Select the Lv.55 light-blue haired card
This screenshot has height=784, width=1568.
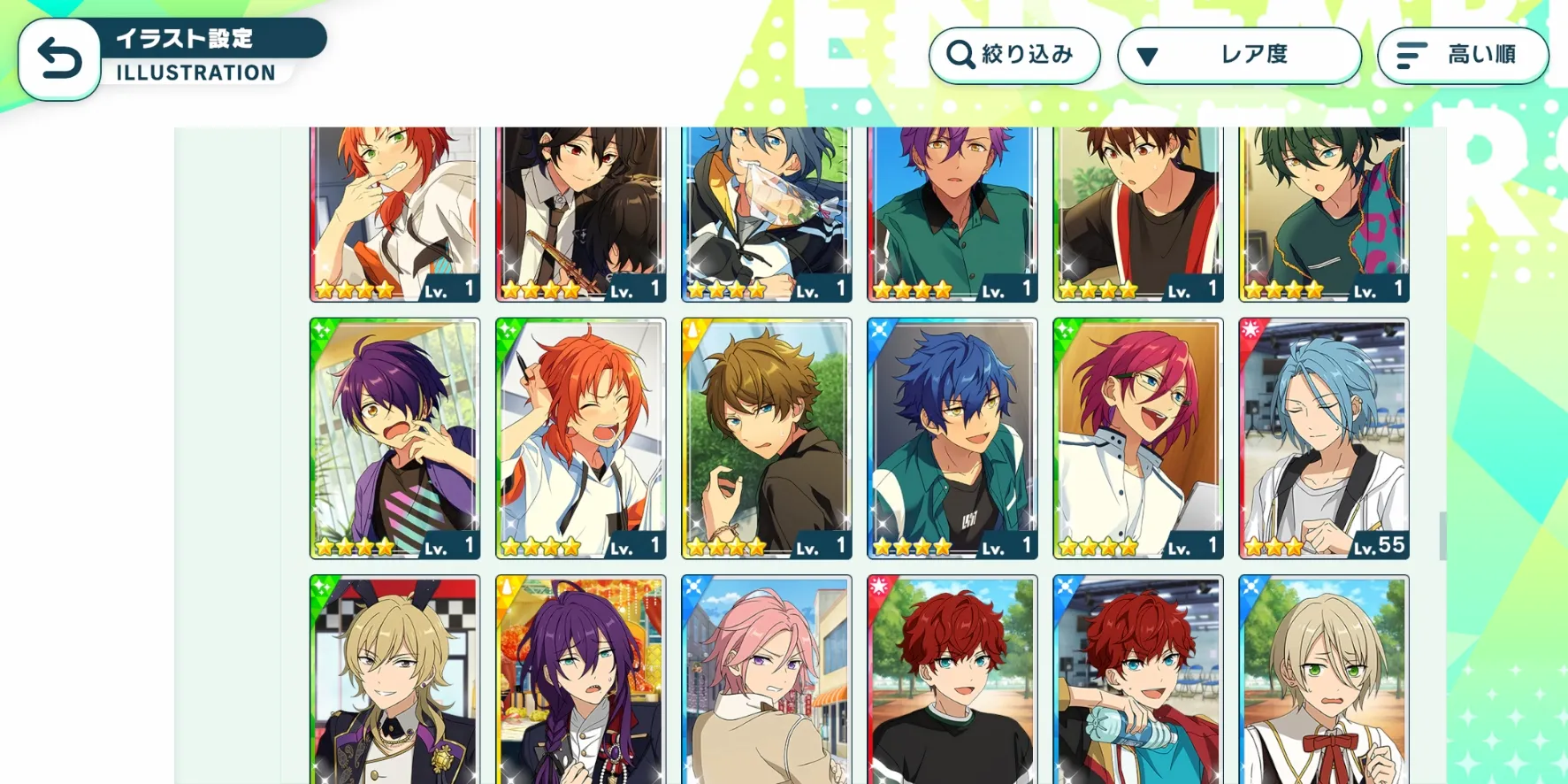(x=1324, y=439)
